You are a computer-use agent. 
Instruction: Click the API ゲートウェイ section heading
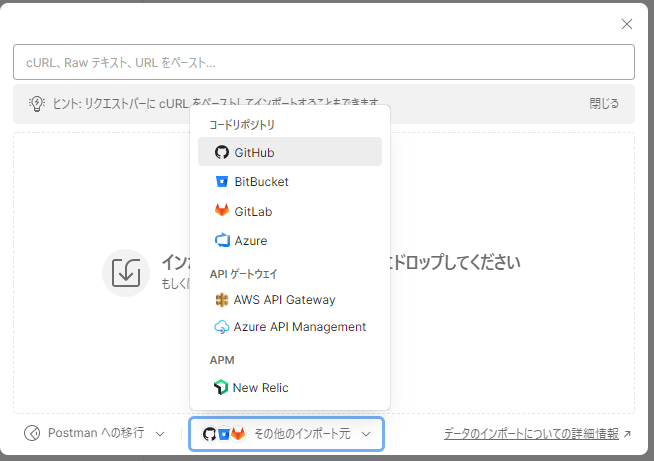click(x=243, y=274)
